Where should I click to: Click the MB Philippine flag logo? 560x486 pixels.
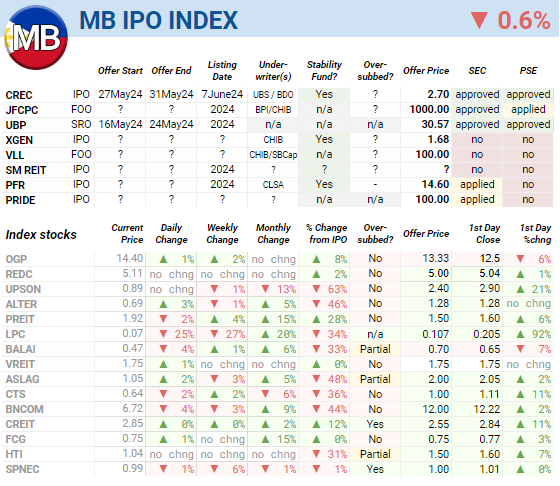(36, 37)
